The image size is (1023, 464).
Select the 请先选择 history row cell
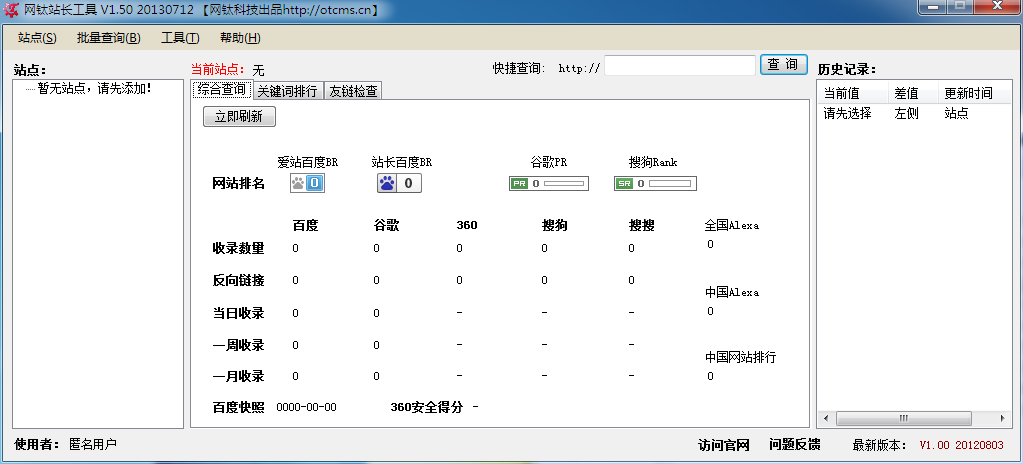click(847, 114)
